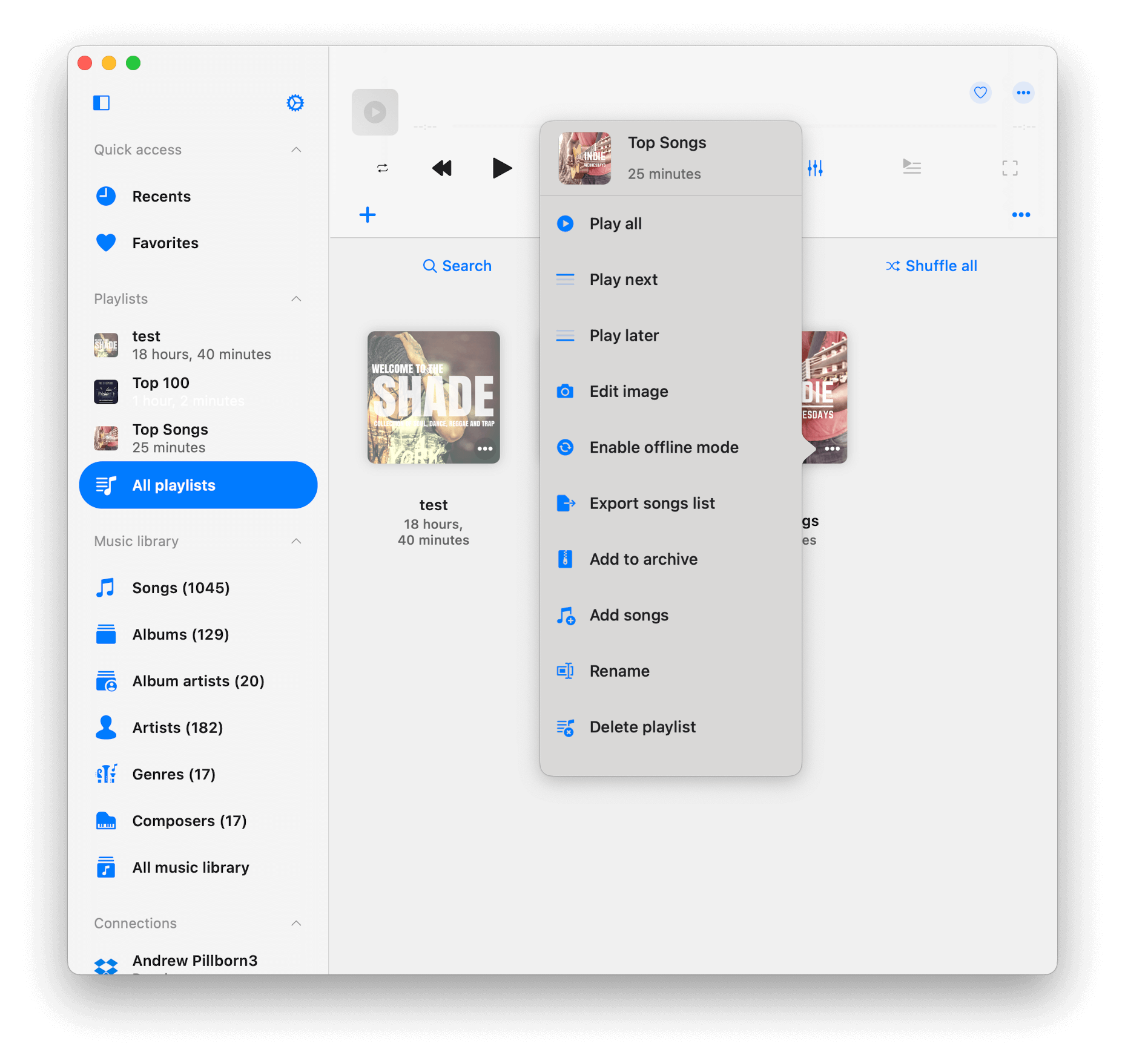
Task: Select Delete playlist in context menu
Action: point(642,727)
